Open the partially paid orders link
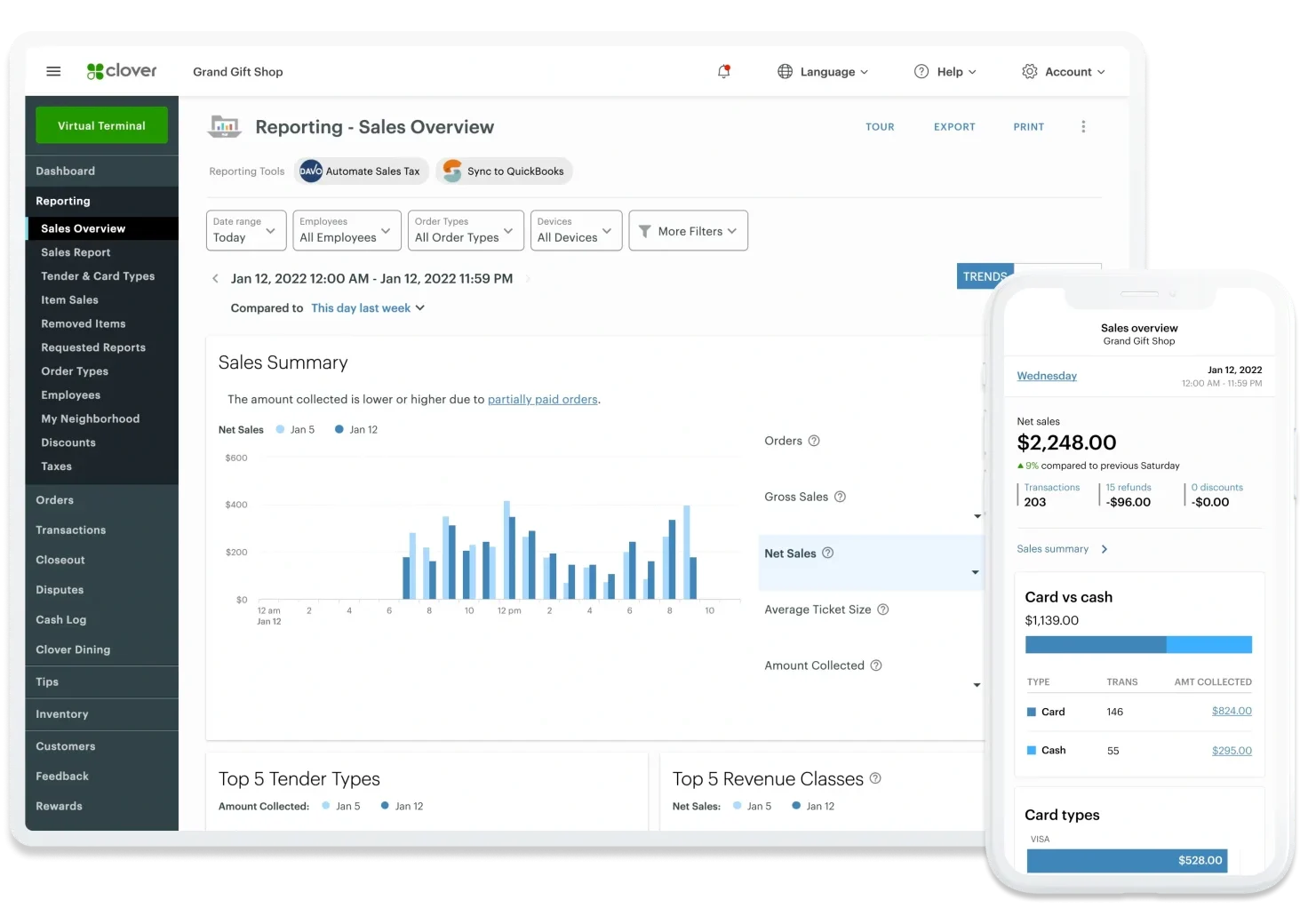The height and width of the screenshot is (924, 1308). [x=542, y=400]
